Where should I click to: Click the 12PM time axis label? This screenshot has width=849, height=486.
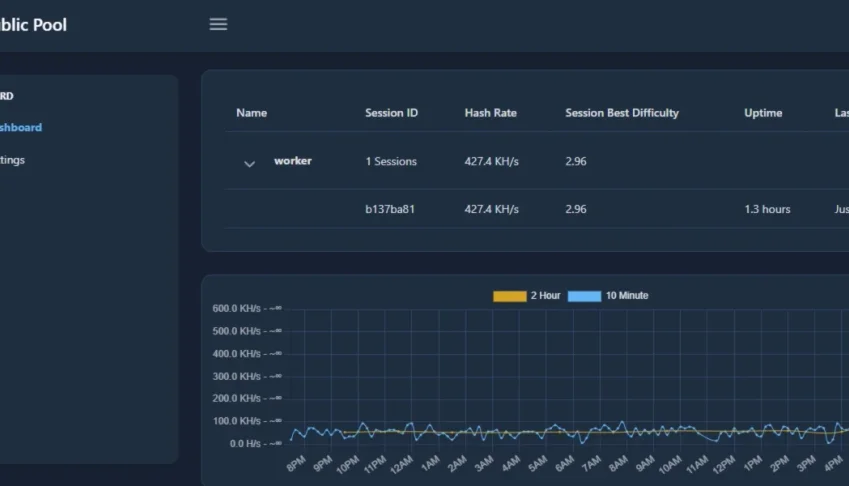pyautogui.click(x=723, y=464)
